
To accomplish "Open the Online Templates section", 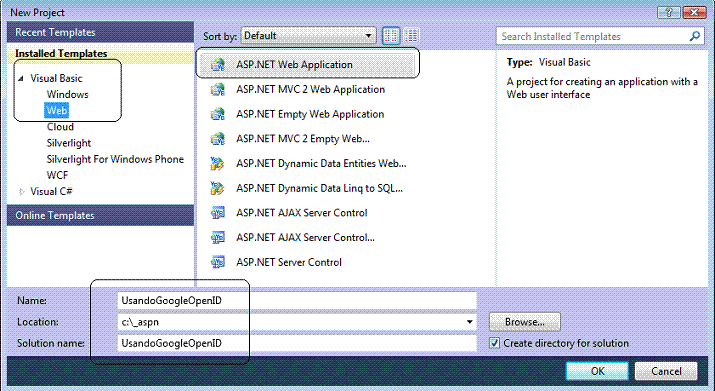I will (x=100, y=215).
